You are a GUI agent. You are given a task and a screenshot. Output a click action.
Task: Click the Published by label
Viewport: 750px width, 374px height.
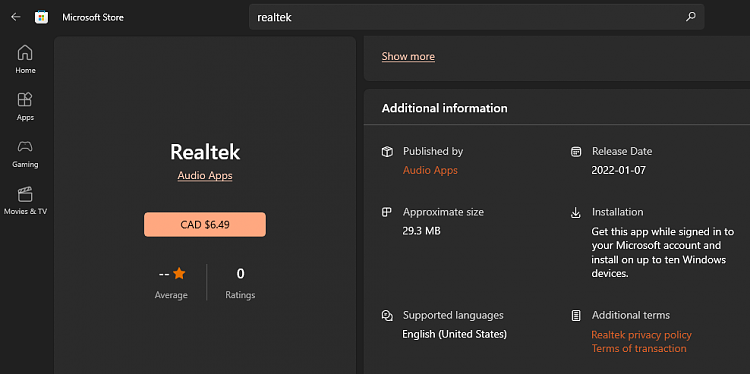pos(433,152)
